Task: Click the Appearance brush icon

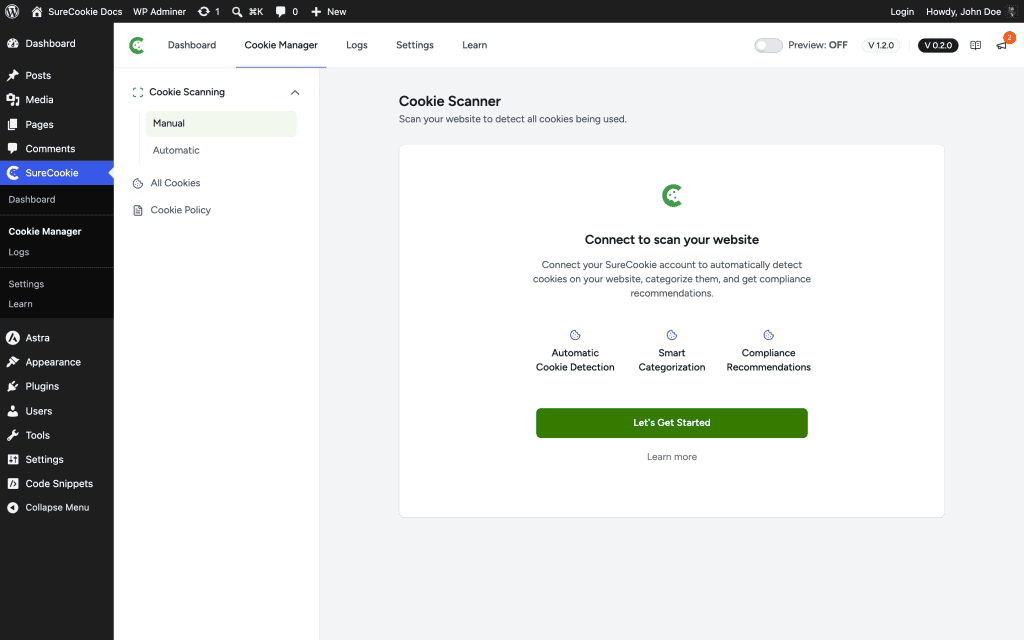Action: pos(12,362)
